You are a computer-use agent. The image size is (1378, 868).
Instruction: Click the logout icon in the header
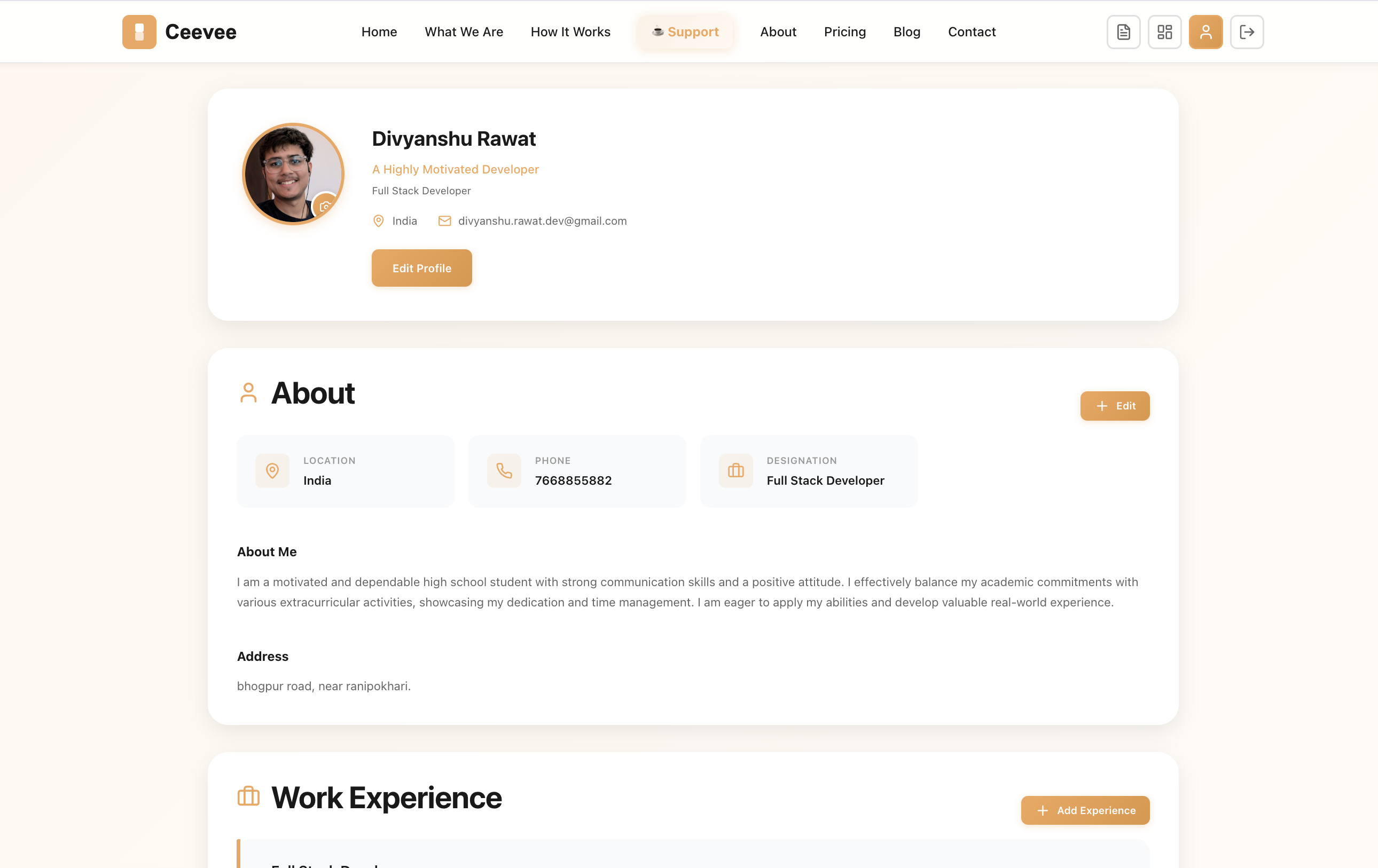[1247, 32]
